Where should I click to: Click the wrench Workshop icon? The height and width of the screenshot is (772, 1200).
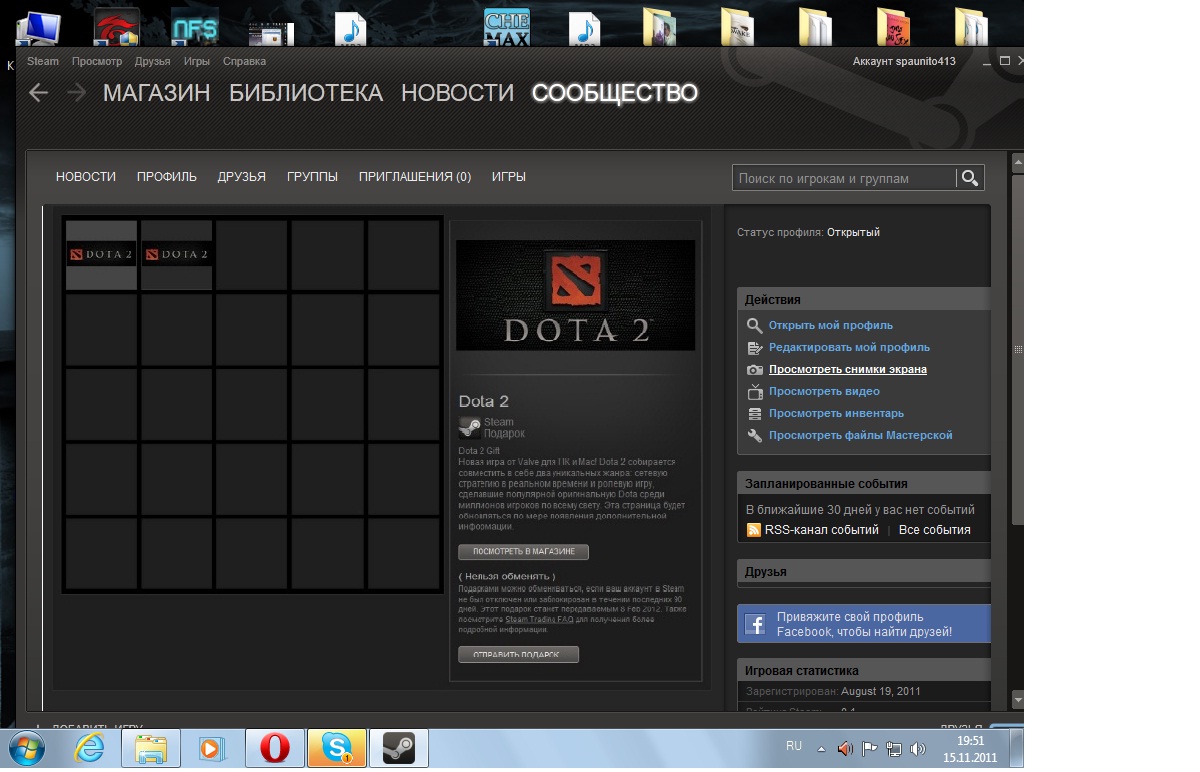click(x=755, y=436)
